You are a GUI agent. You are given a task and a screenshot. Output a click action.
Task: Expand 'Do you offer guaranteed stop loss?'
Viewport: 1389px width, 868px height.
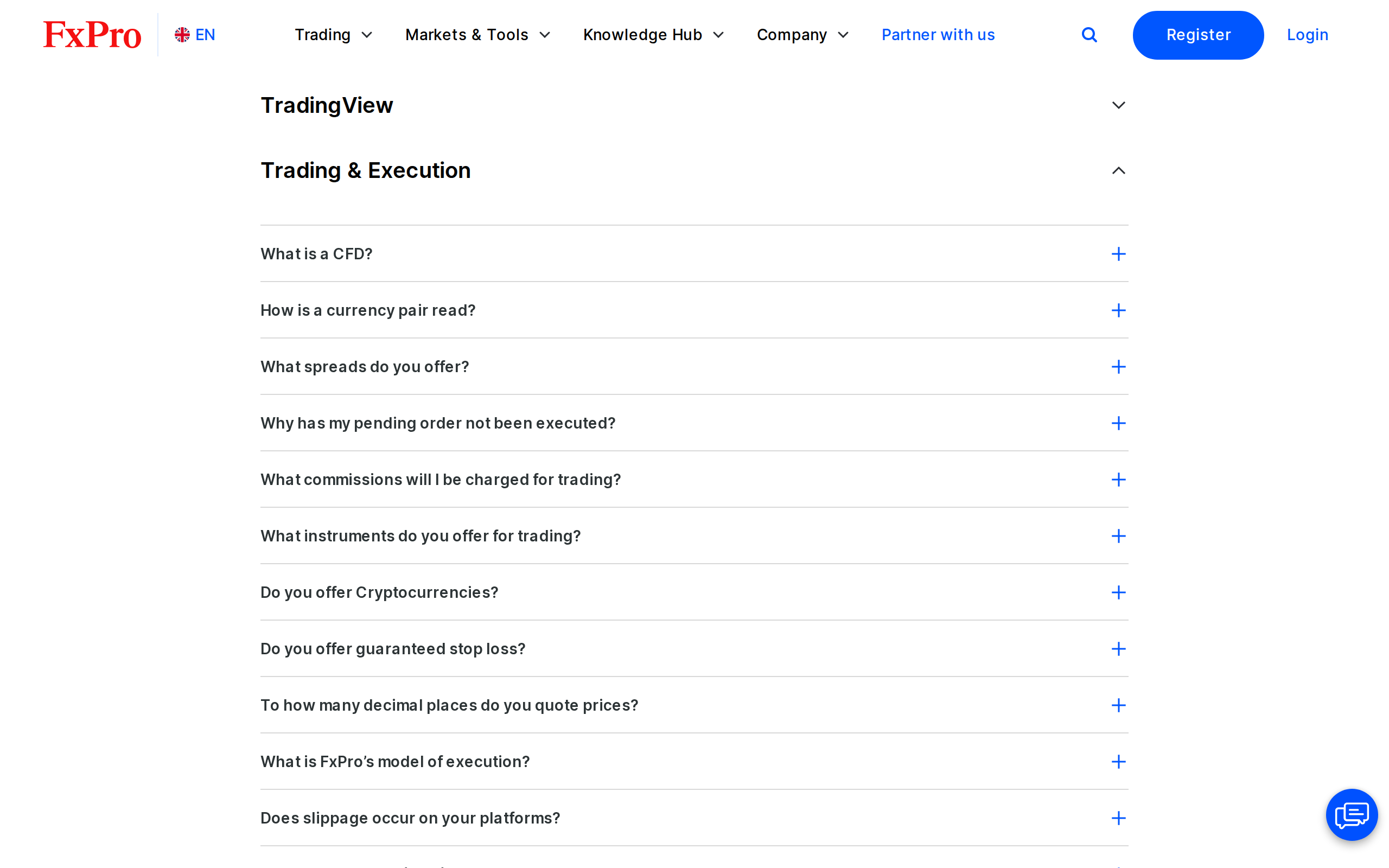pos(694,649)
